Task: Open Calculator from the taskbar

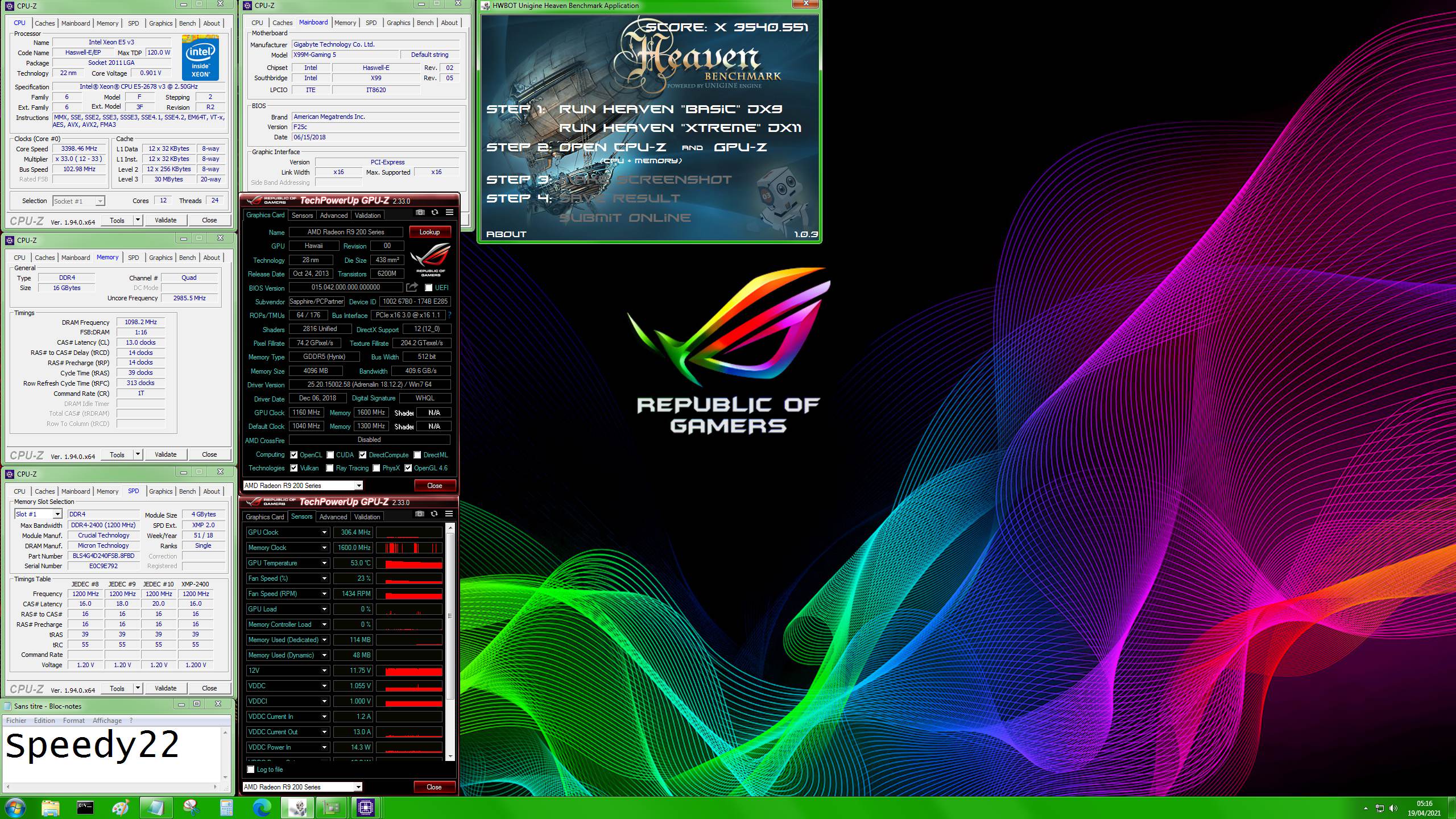Action: click(x=227, y=808)
